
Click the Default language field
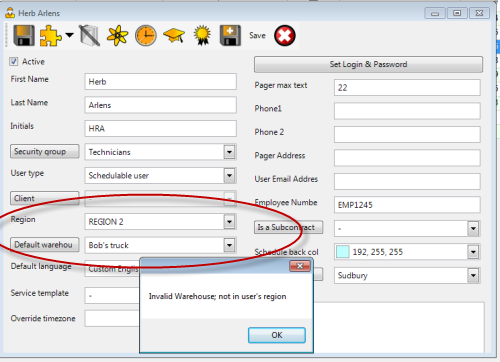112,269
